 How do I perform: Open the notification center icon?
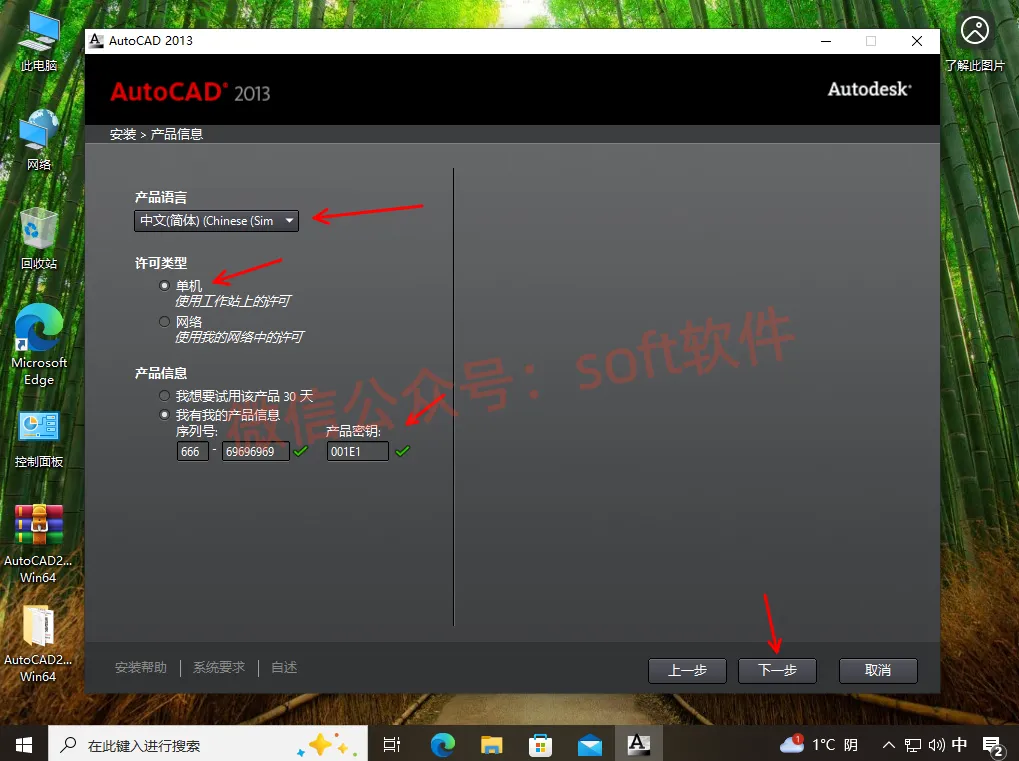click(994, 747)
